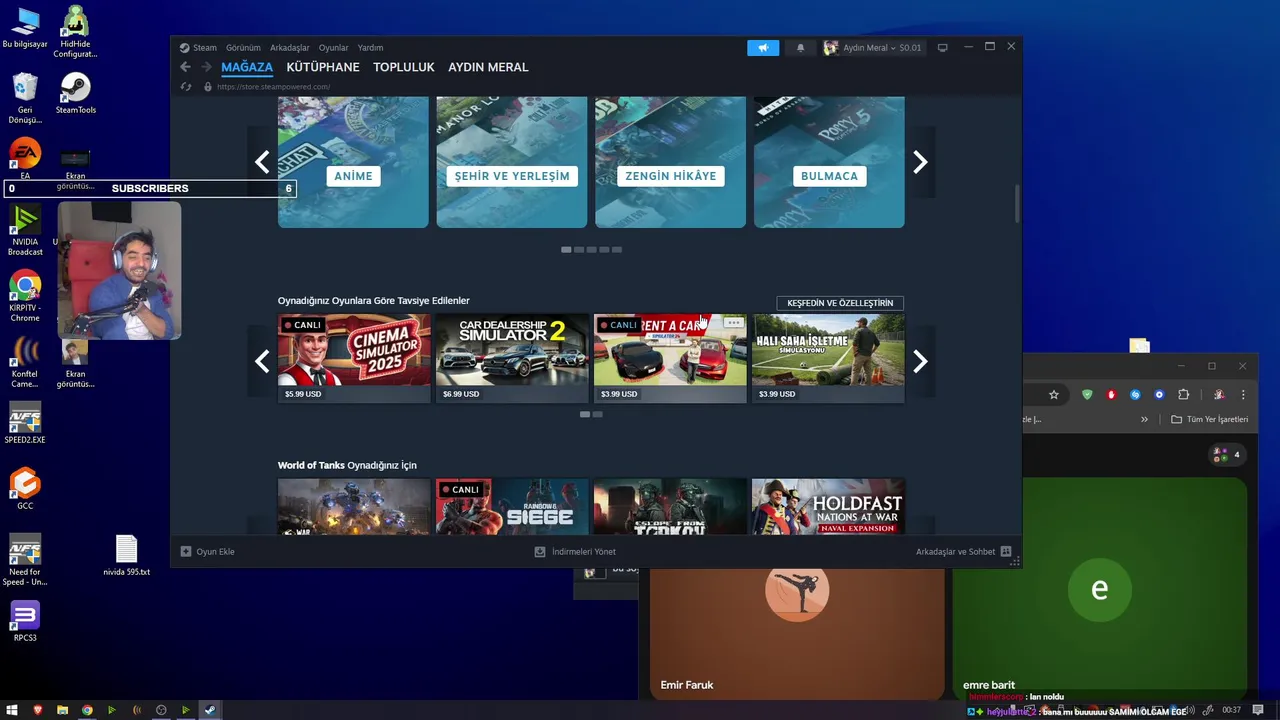Click the İndirmeleri Yönet download icon
Screen dimensions: 1280x720
(540, 551)
